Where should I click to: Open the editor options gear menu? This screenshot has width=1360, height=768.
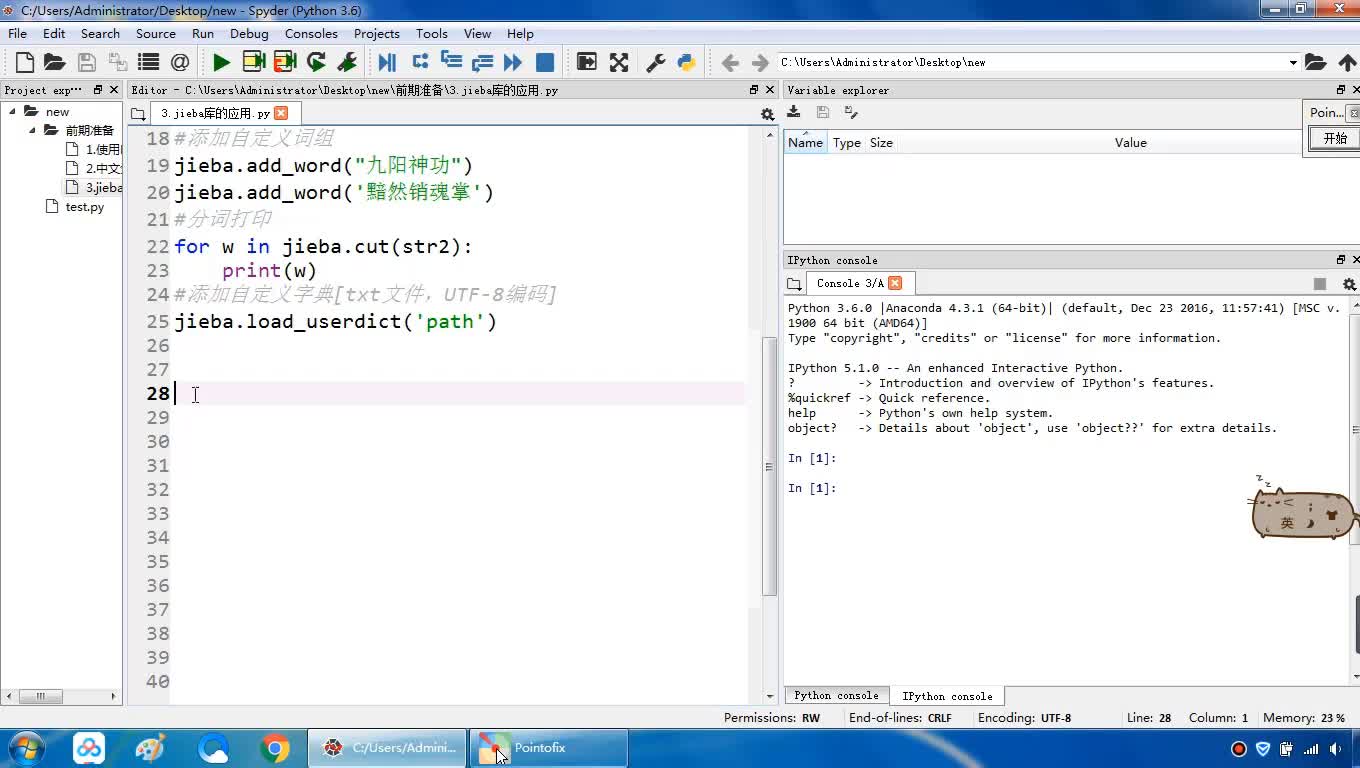767,114
